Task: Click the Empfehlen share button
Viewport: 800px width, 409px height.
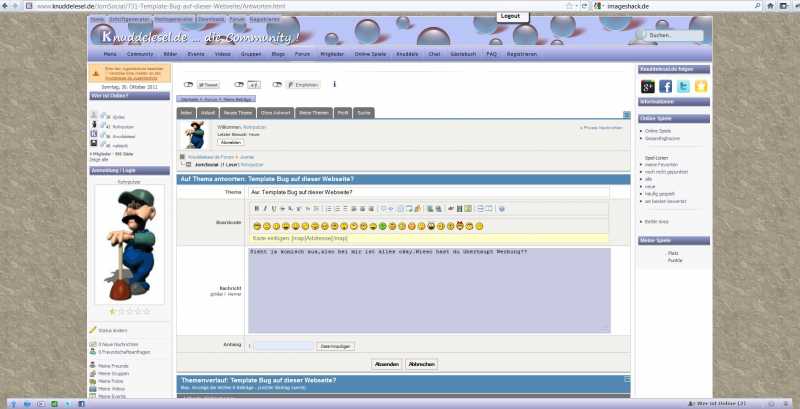Action: 303,85
